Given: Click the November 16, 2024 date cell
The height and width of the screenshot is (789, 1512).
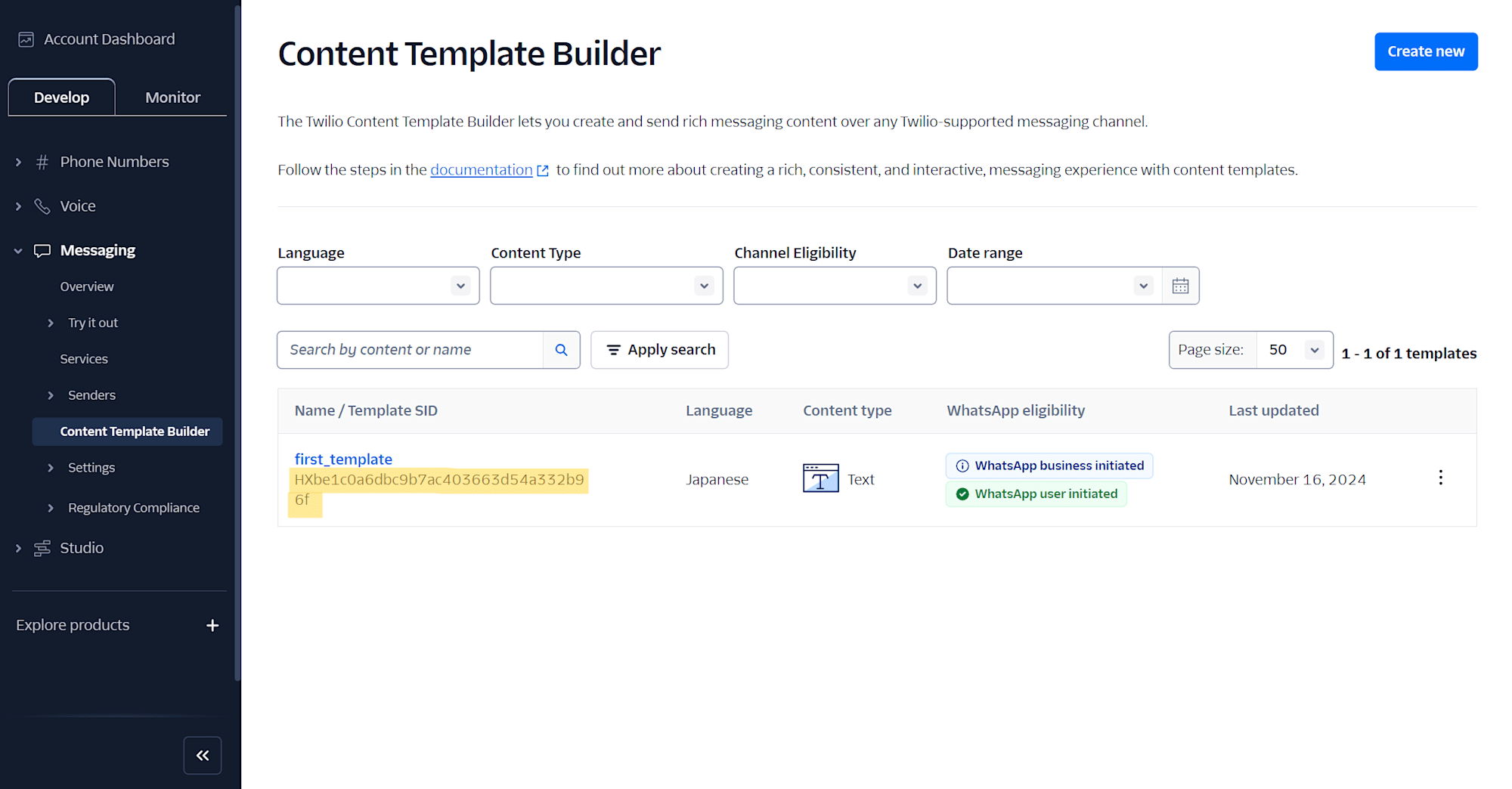Looking at the screenshot, I should pos(1297,480).
